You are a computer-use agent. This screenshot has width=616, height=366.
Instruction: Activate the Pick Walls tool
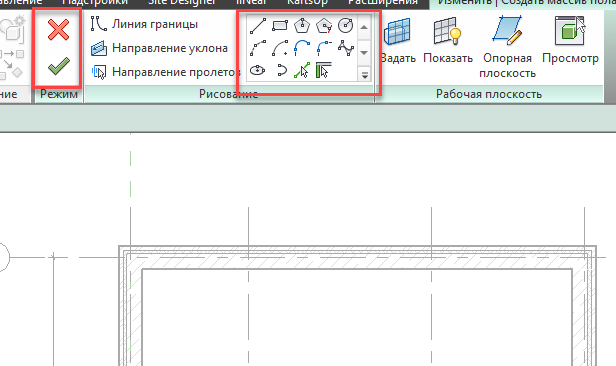pyautogui.click(x=324, y=71)
